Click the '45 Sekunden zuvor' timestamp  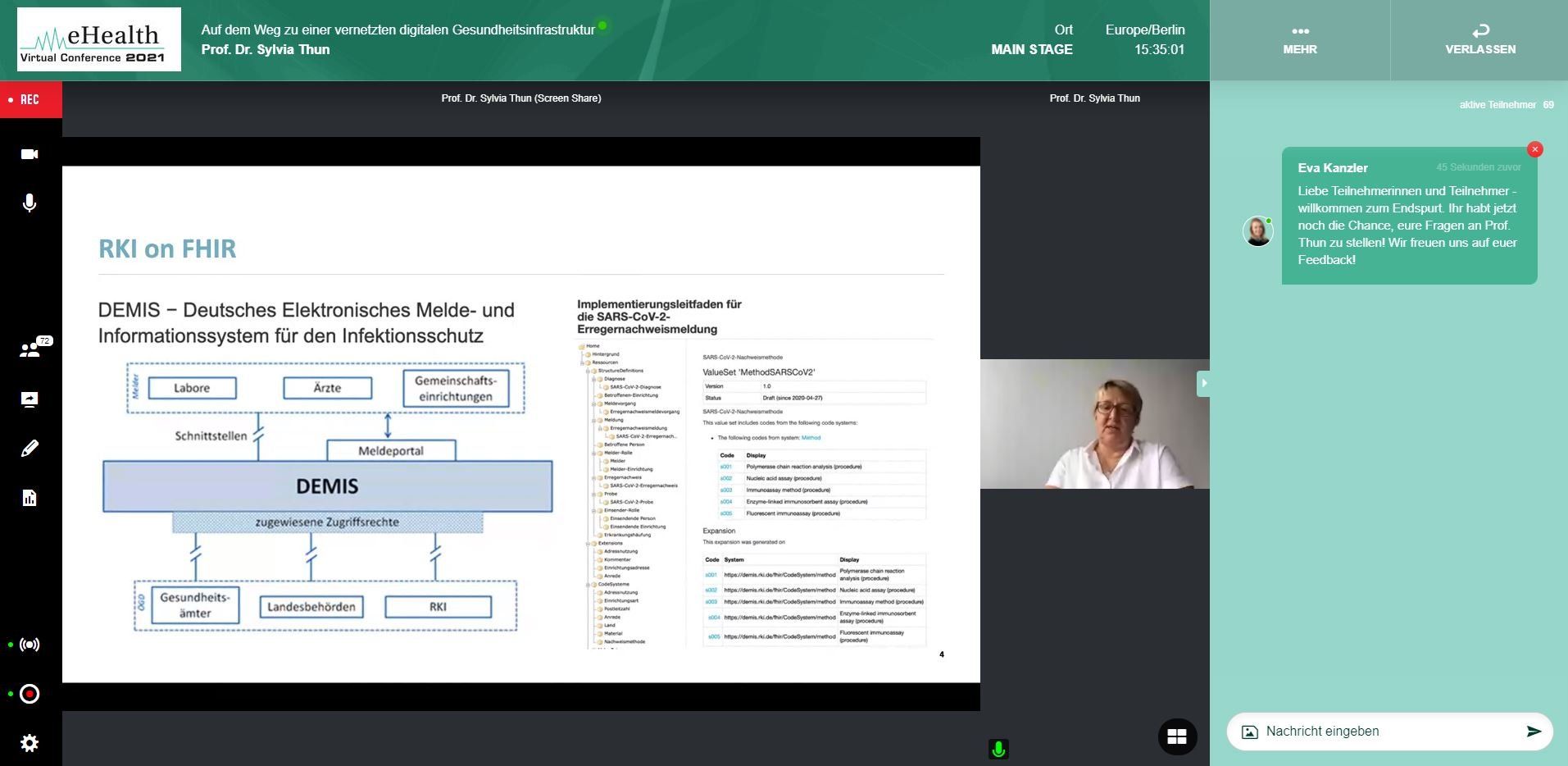coord(1479,167)
